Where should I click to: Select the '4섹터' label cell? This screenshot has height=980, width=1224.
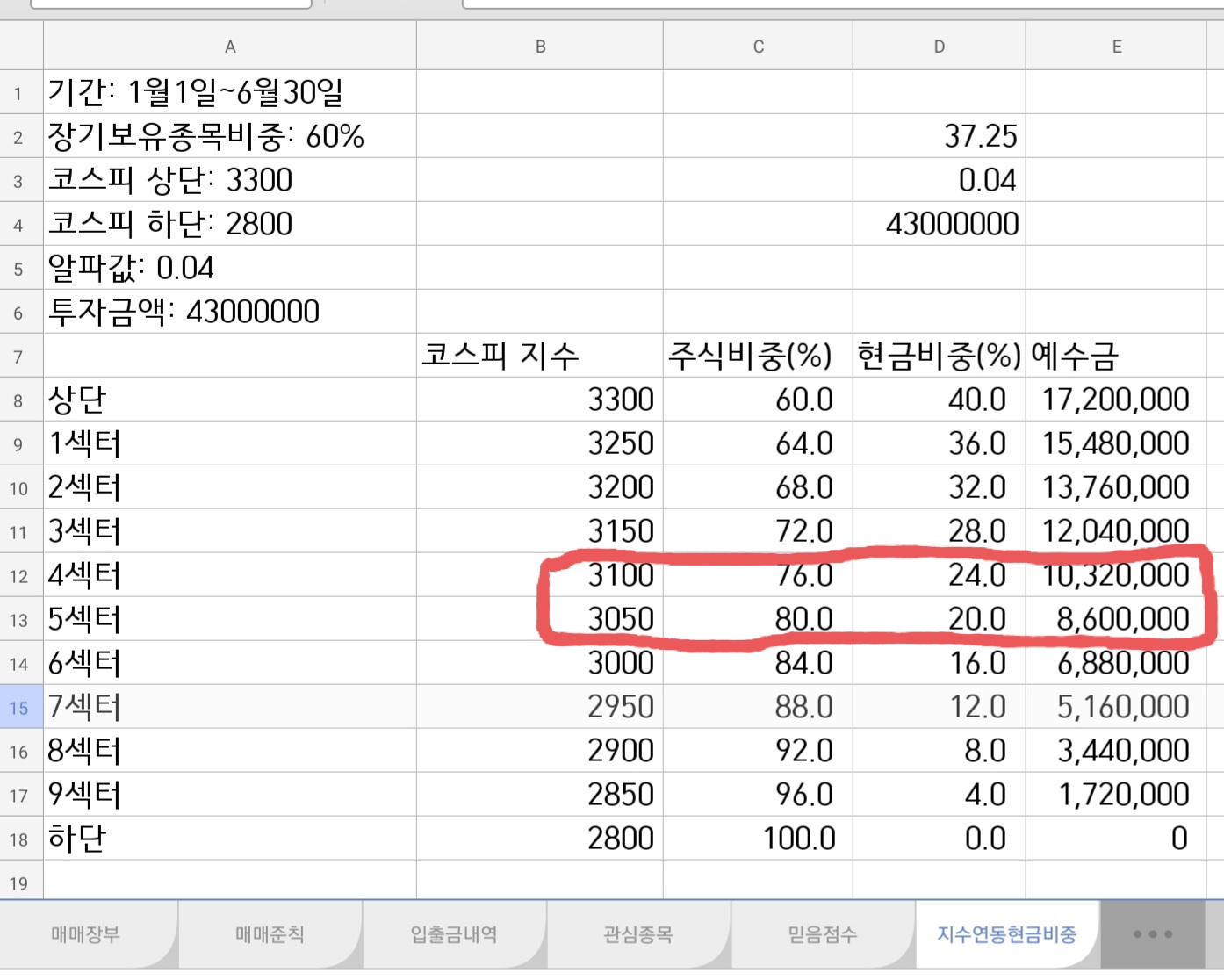[x=230, y=575]
